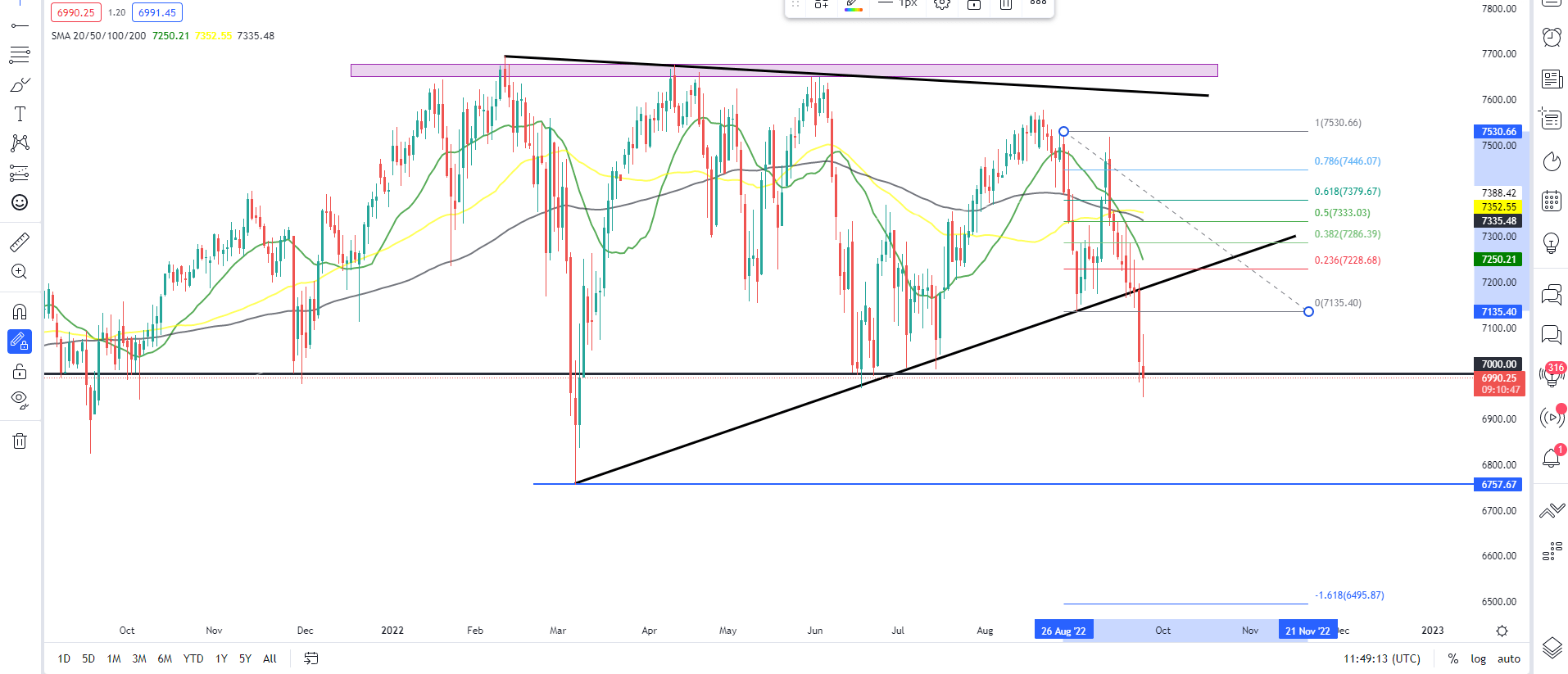Open the chart patterns tool
Viewport: 1568px width, 674px height.
(x=20, y=143)
